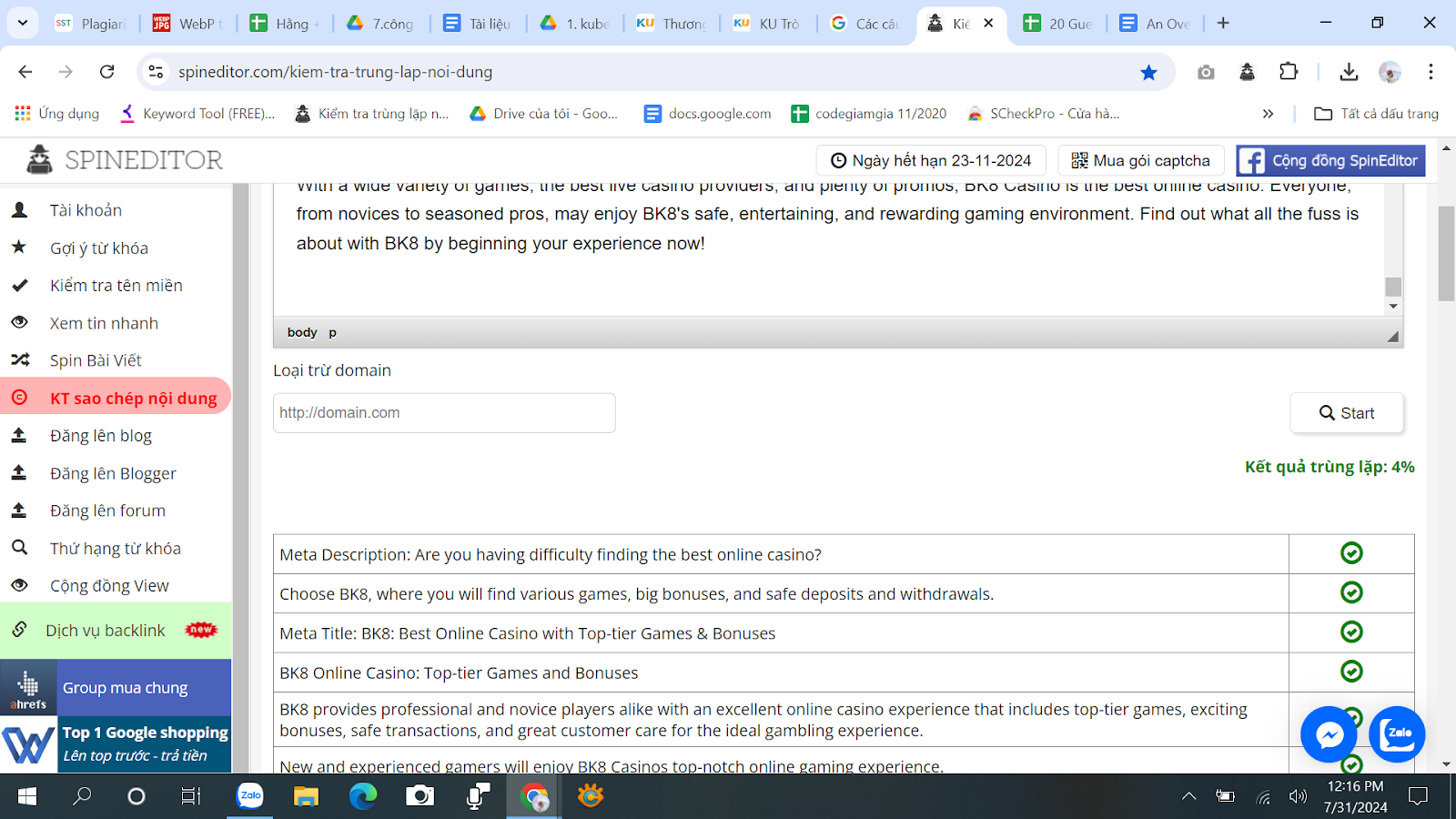Click the camera screenshot extension icon
1456x819 pixels.
[1206, 72]
